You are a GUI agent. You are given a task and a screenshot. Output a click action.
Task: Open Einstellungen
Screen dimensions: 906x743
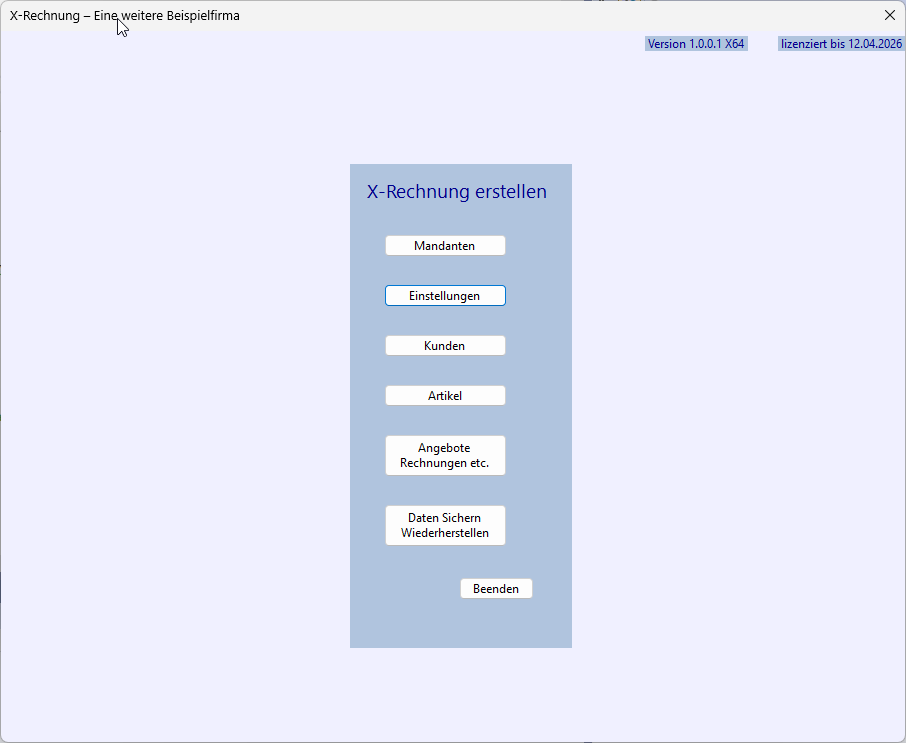point(445,296)
